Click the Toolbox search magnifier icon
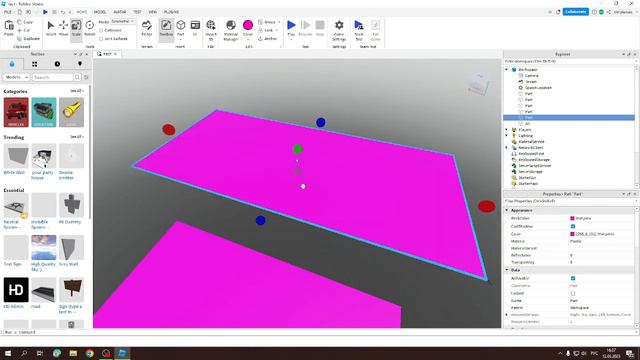This screenshot has height=360, width=640. click(77, 77)
